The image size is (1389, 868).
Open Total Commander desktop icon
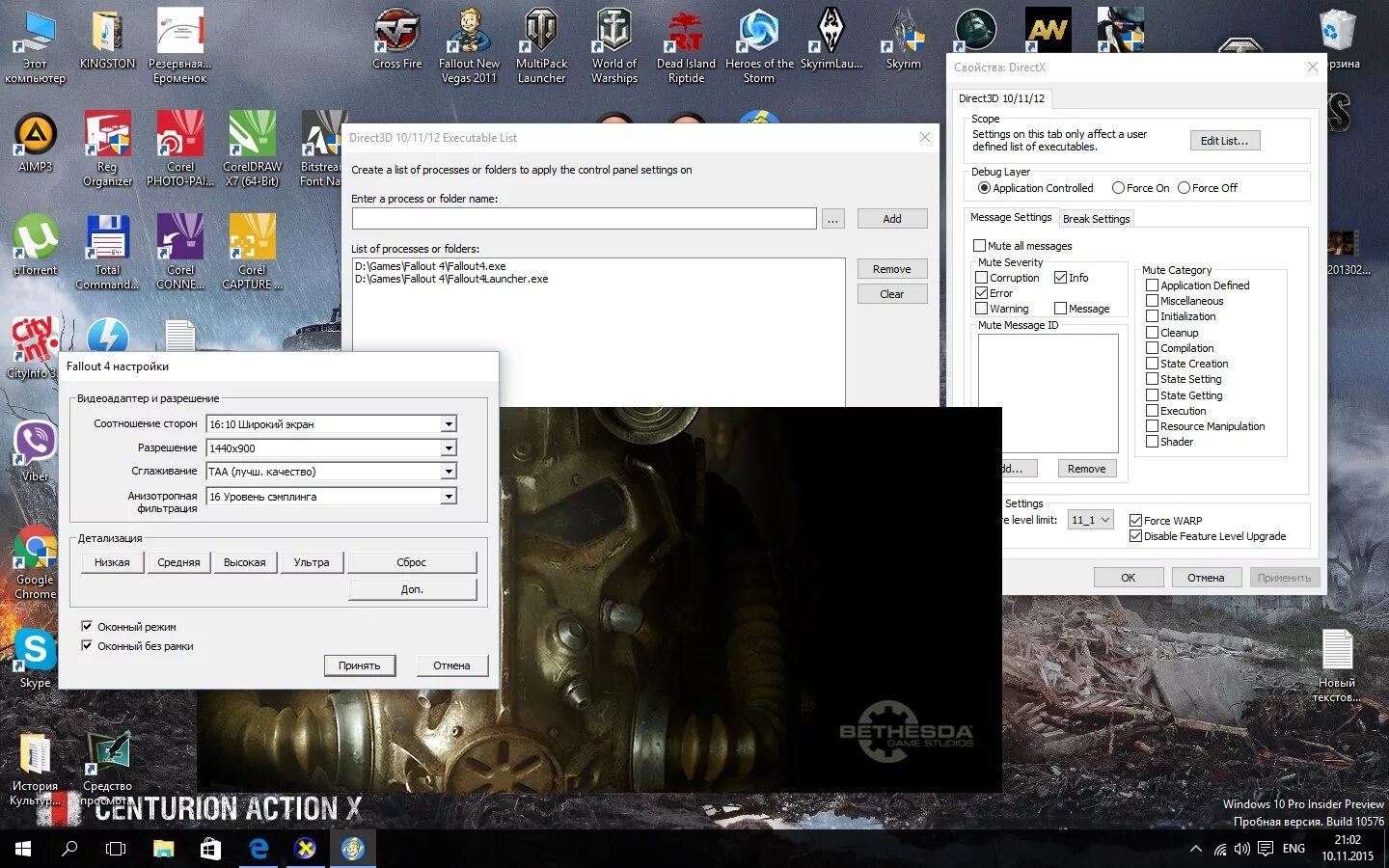click(107, 253)
